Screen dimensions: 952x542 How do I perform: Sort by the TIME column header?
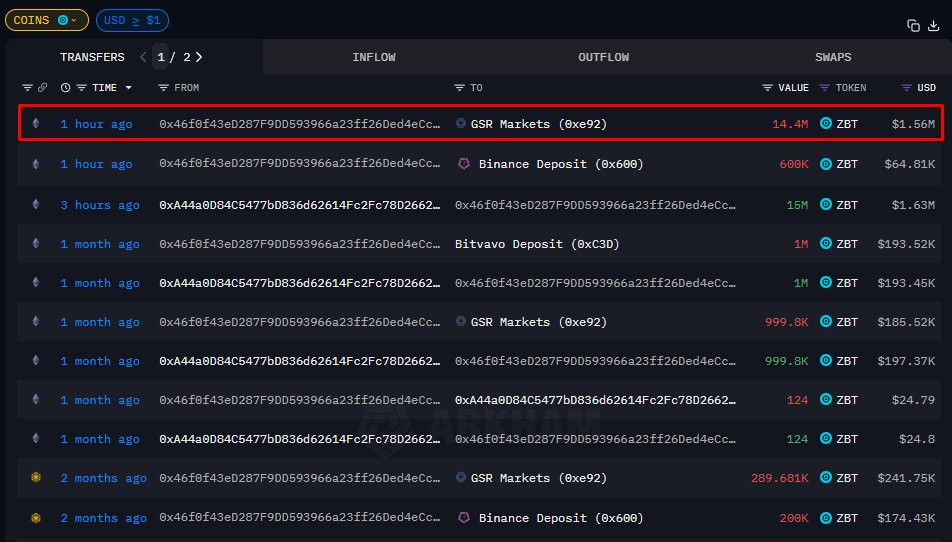[104, 88]
